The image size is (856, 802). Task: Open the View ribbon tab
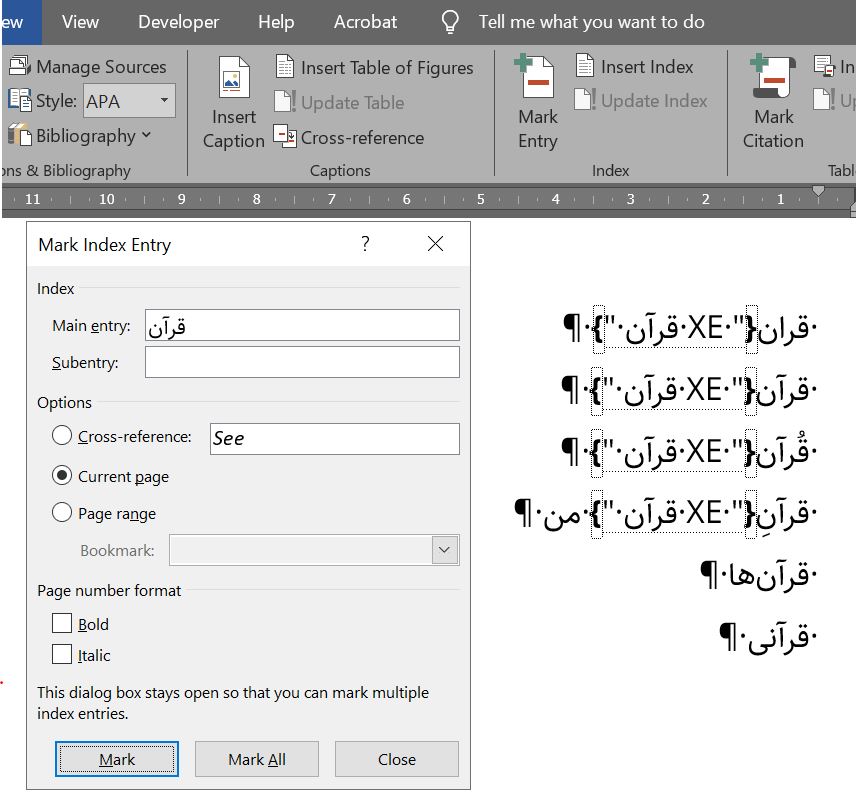(x=80, y=22)
